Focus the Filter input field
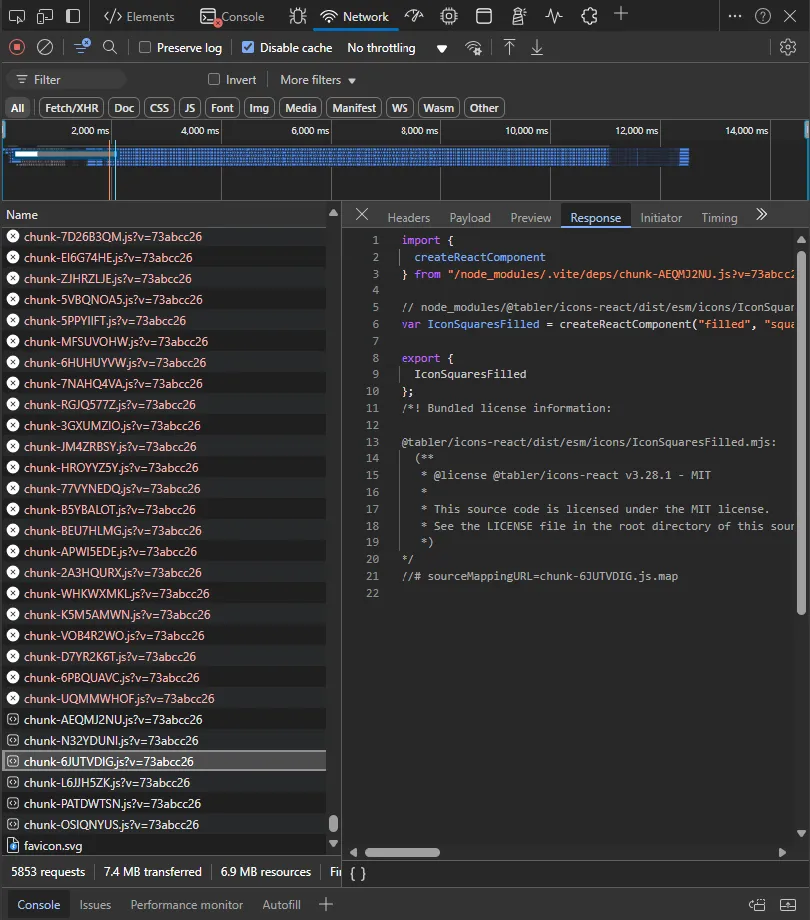The image size is (810, 920). 66,79
